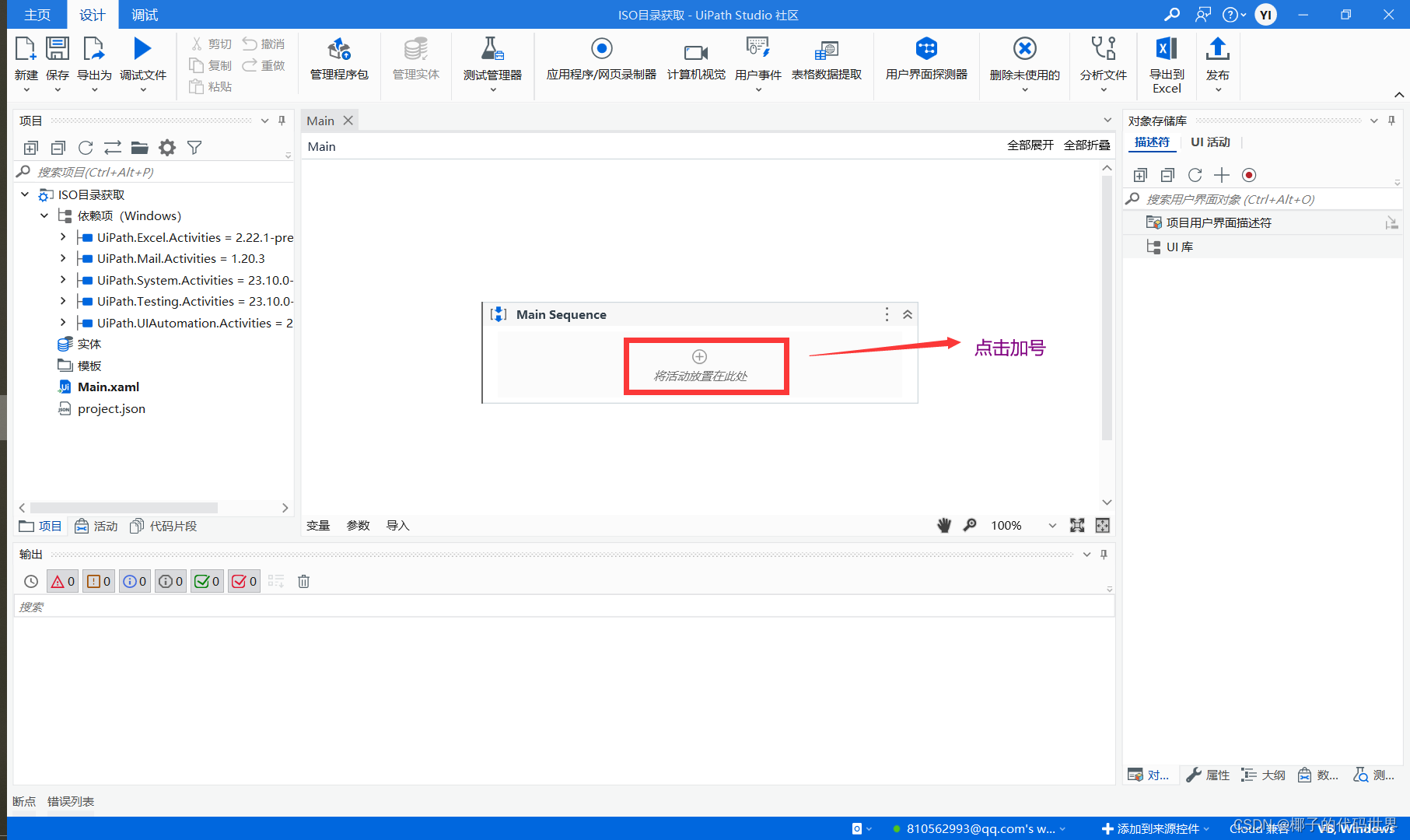Click Add to Source Control (添加到来源控件)
Viewport: 1410px width, 840px height.
1156,828
